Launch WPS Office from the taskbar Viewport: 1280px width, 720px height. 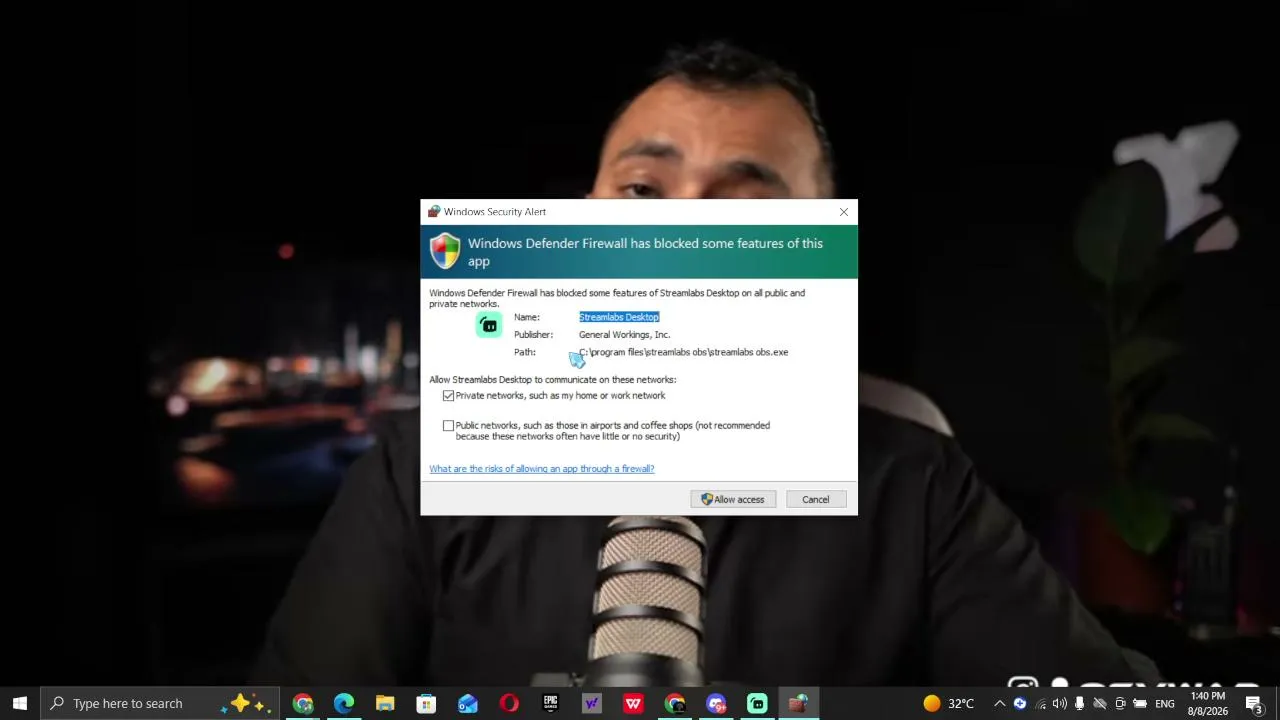coord(633,703)
